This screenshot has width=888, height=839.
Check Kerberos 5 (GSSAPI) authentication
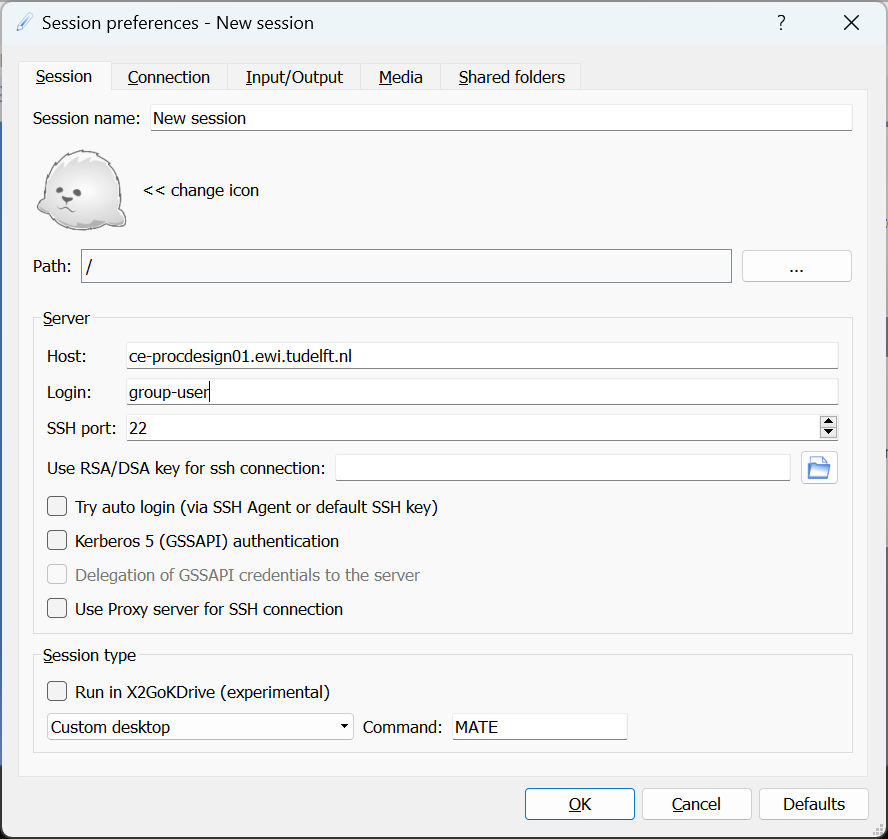tap(57, 540)
